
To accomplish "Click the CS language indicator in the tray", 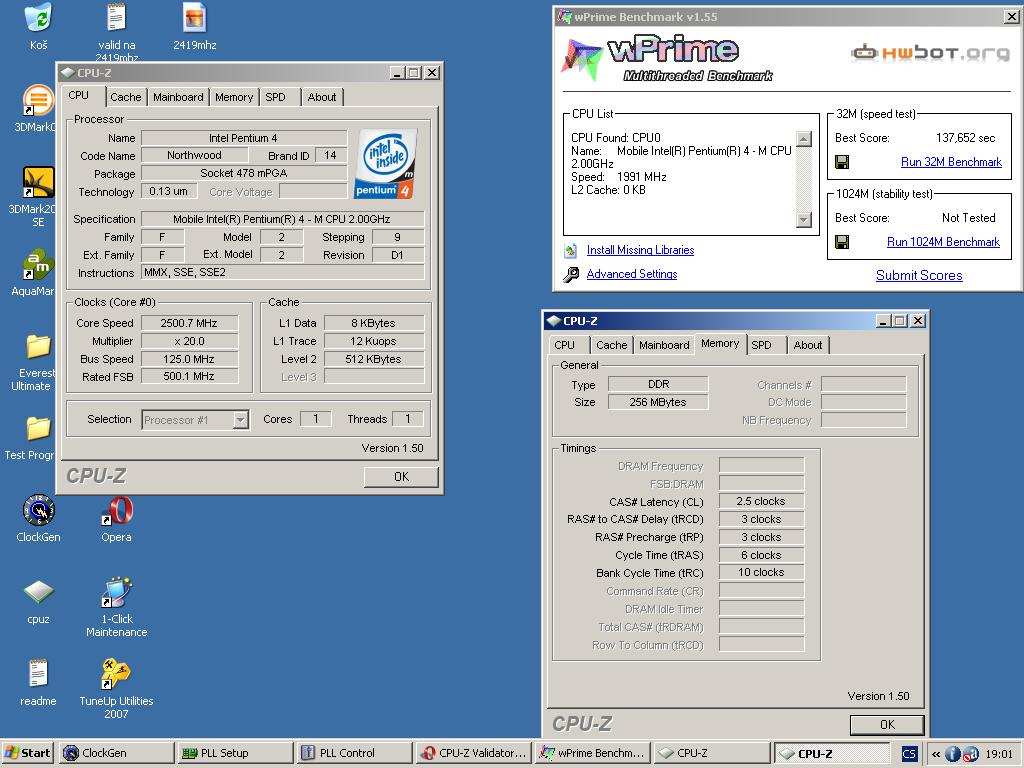I will click(909, 754).
